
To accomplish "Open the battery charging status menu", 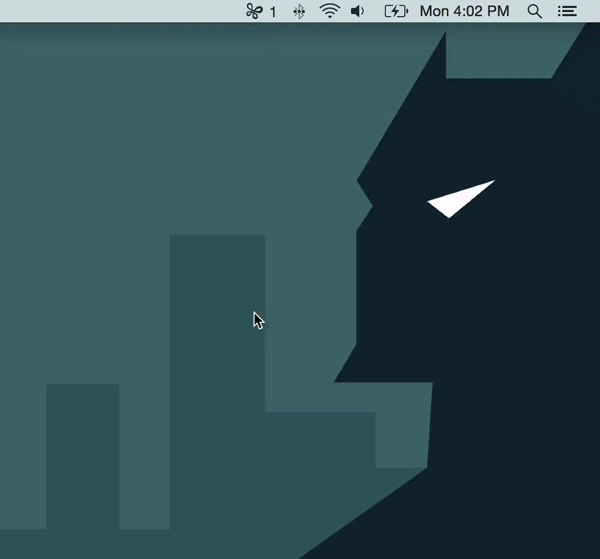I will click(x=396, y=11).
